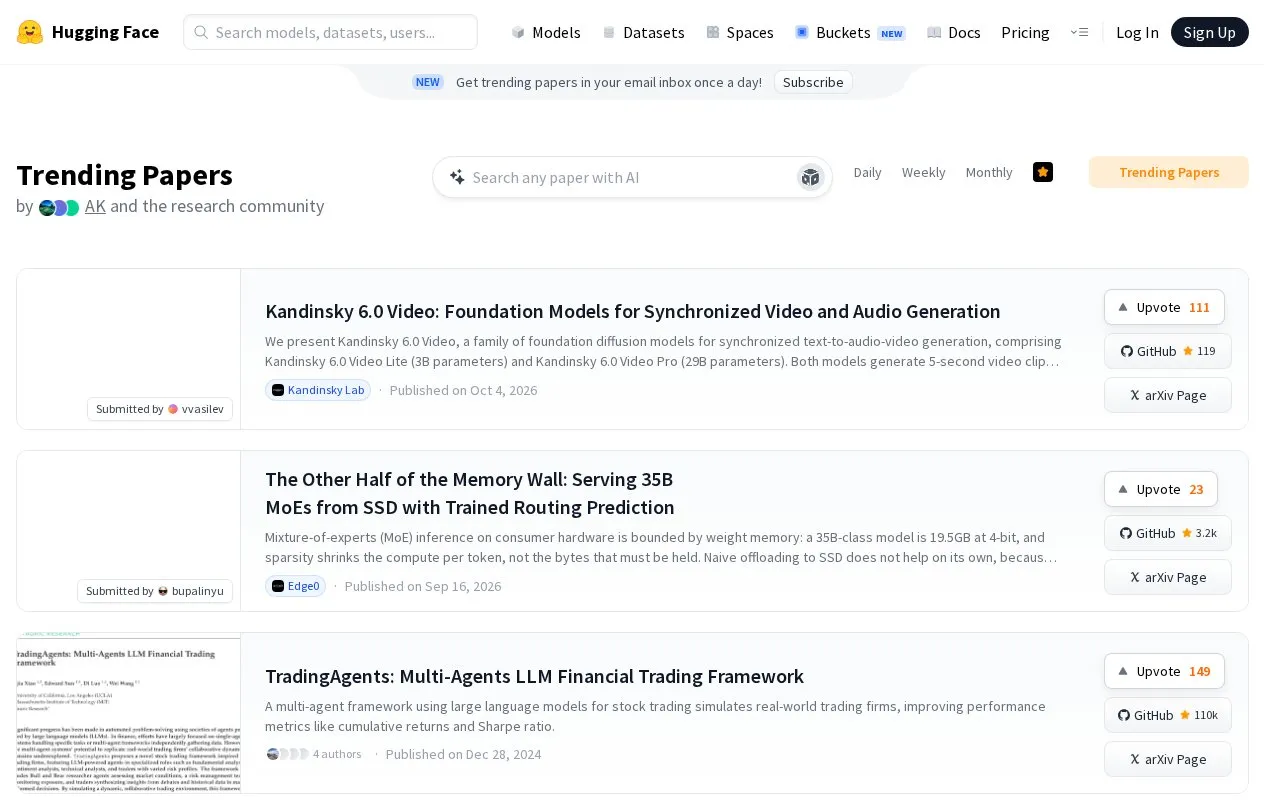Click the TradingAgents author avatars
This screenshot has width=1280, height=800.
coord(288,754)
